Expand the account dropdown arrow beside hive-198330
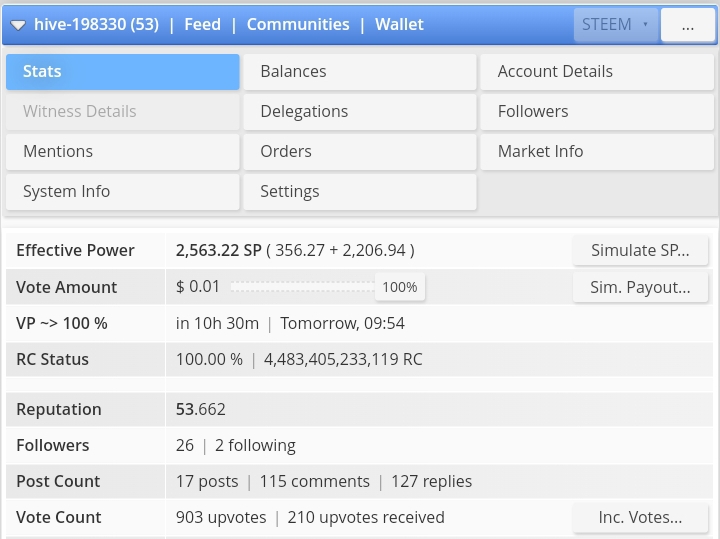The width and height of the screenshot is (720, 539). point(18,25)
